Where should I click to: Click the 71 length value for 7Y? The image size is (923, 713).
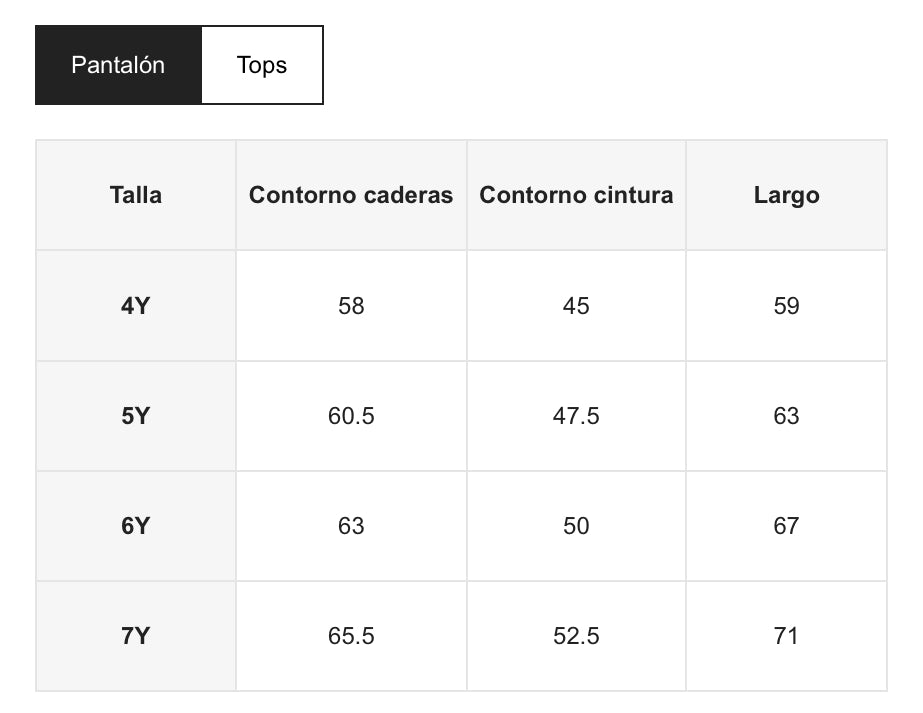[x=786, y=636]
